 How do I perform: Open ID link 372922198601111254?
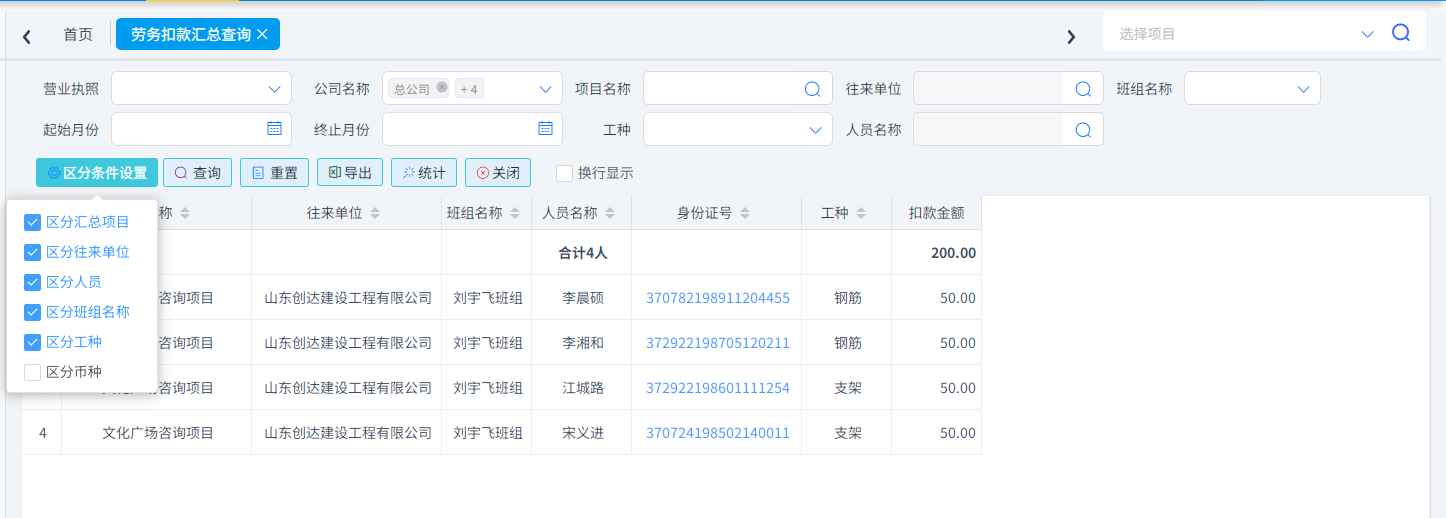click(718, 388)
